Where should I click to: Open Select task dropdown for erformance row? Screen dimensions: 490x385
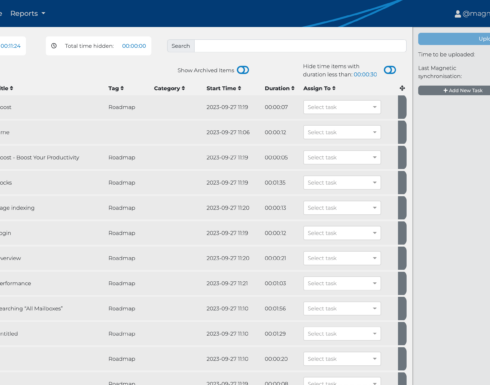coord(342,283)
